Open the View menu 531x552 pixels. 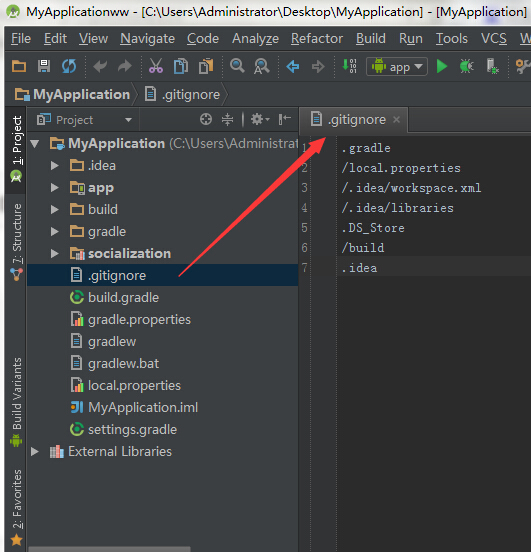pos(93,38)
